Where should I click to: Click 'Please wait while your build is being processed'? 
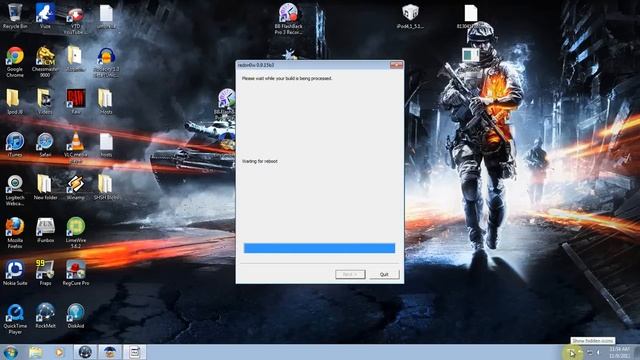(x=287, y=78)
